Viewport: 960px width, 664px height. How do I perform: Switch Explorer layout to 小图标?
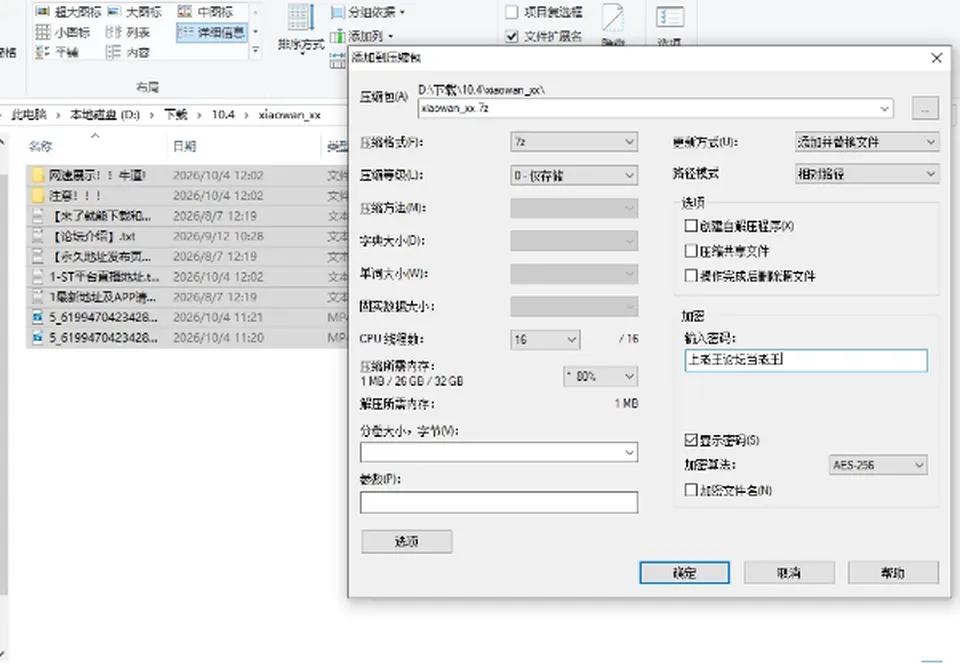pyautogui.click(x=63, y=32)
